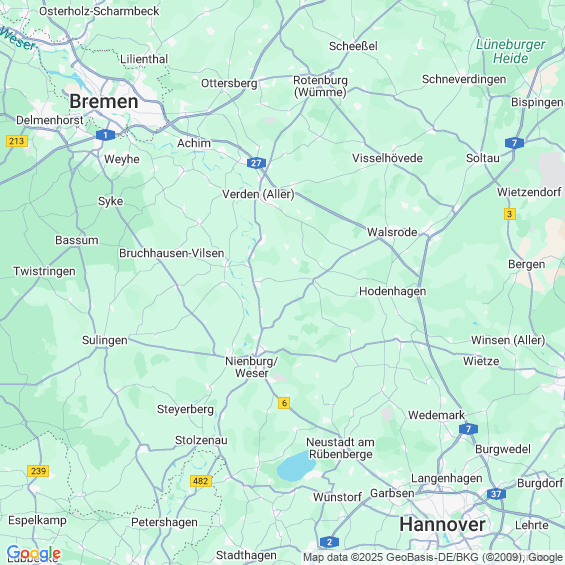Click the A2 highway shield near Hannover
565x565 pixels.
[x=329, y=542]
